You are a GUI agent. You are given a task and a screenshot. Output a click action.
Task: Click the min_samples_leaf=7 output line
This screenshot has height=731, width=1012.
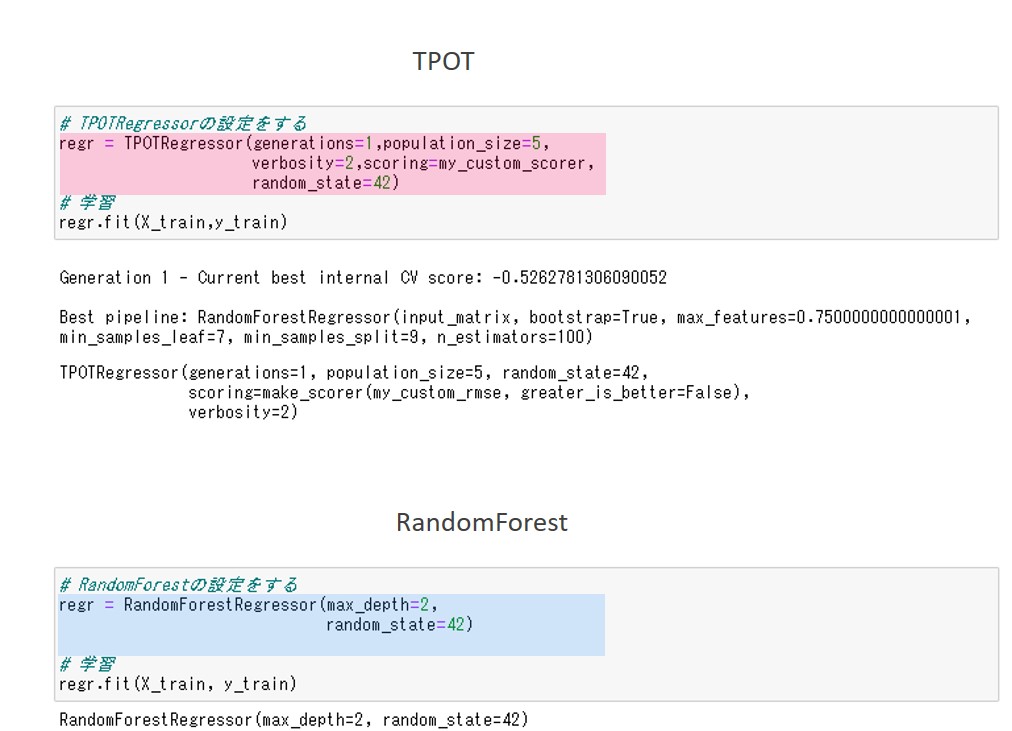tap(325, 337)
